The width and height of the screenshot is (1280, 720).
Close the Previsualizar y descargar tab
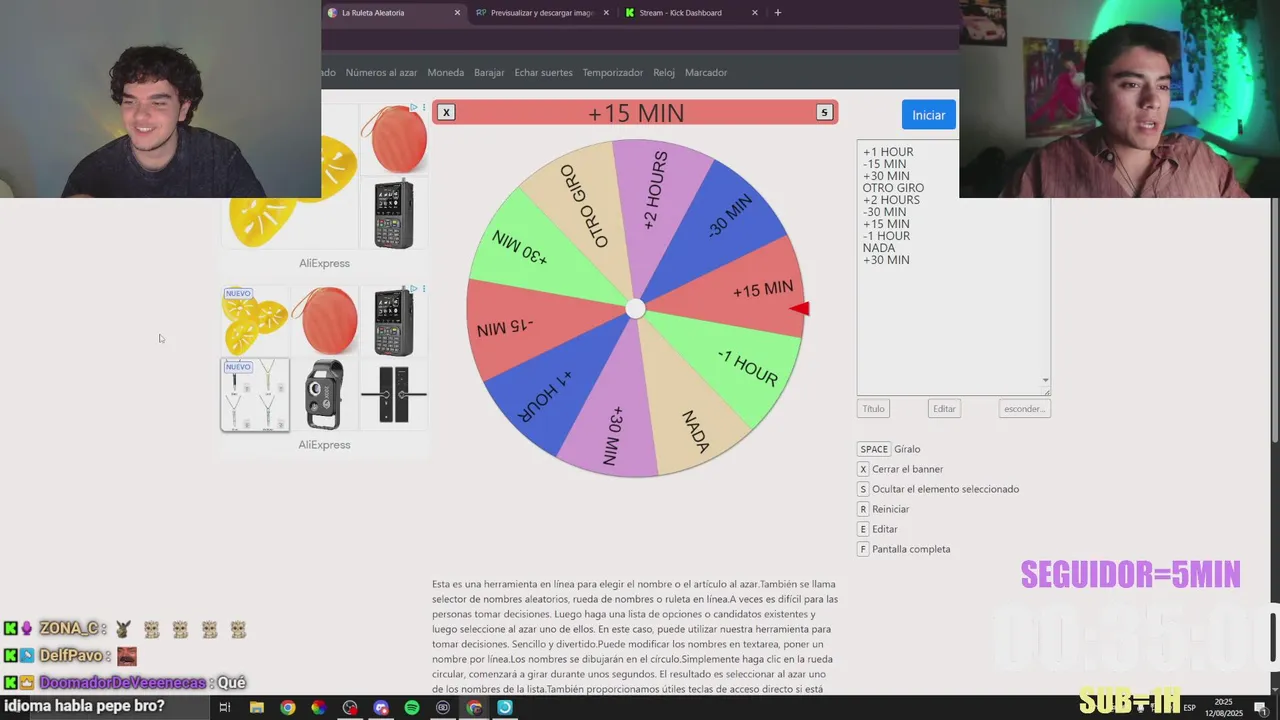pyautogui.click(x=606, y=13)
